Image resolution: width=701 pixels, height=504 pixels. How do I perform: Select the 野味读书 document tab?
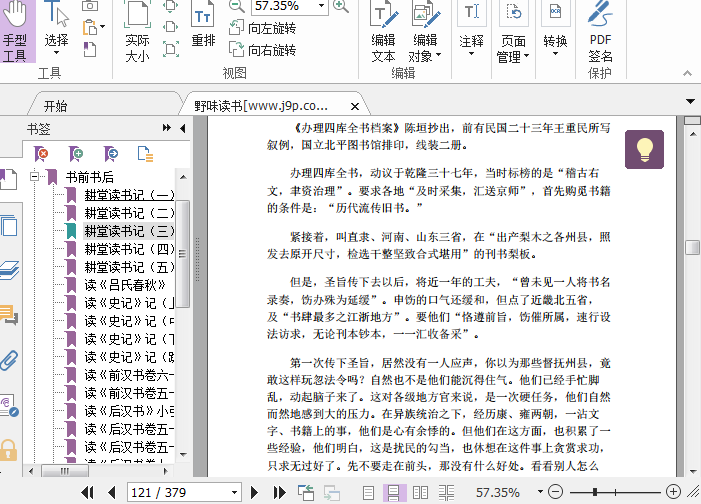tap(261, 106)
